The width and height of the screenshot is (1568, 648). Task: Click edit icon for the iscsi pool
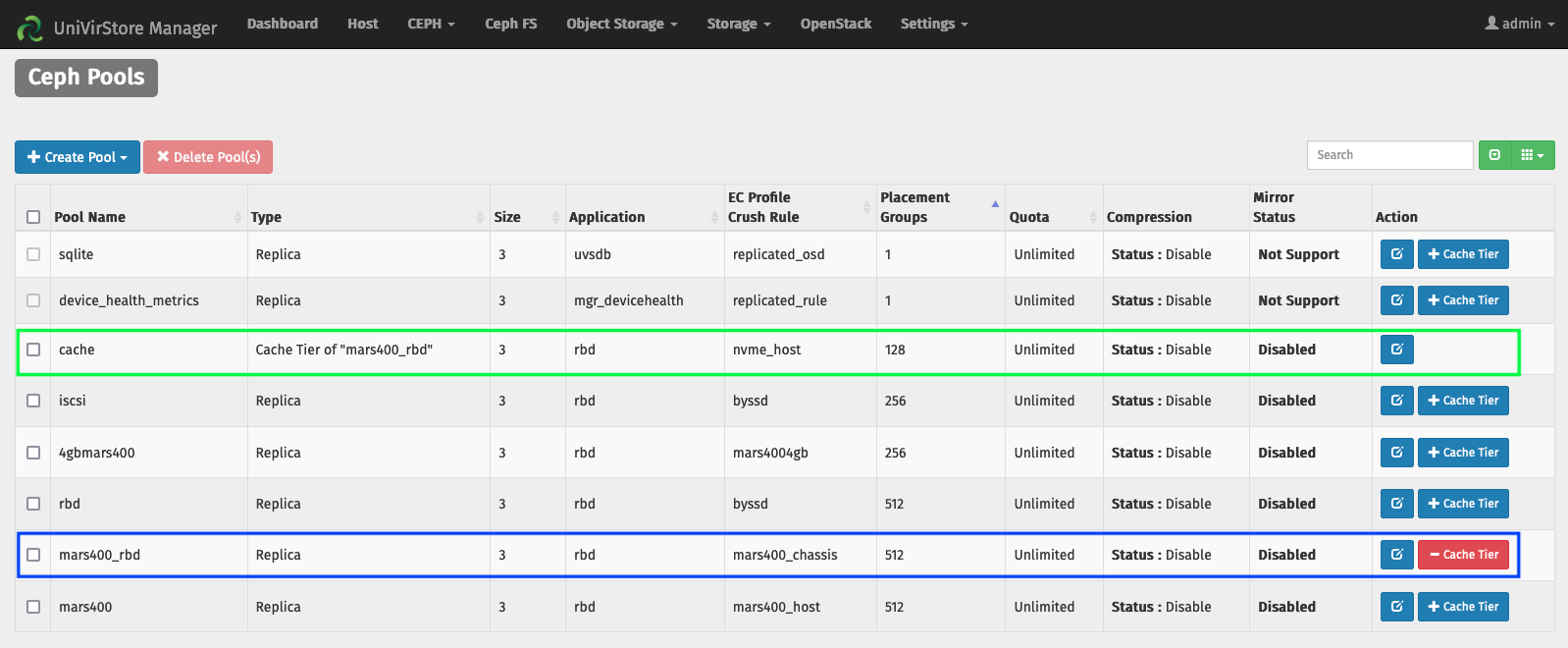click(1396, 401)
